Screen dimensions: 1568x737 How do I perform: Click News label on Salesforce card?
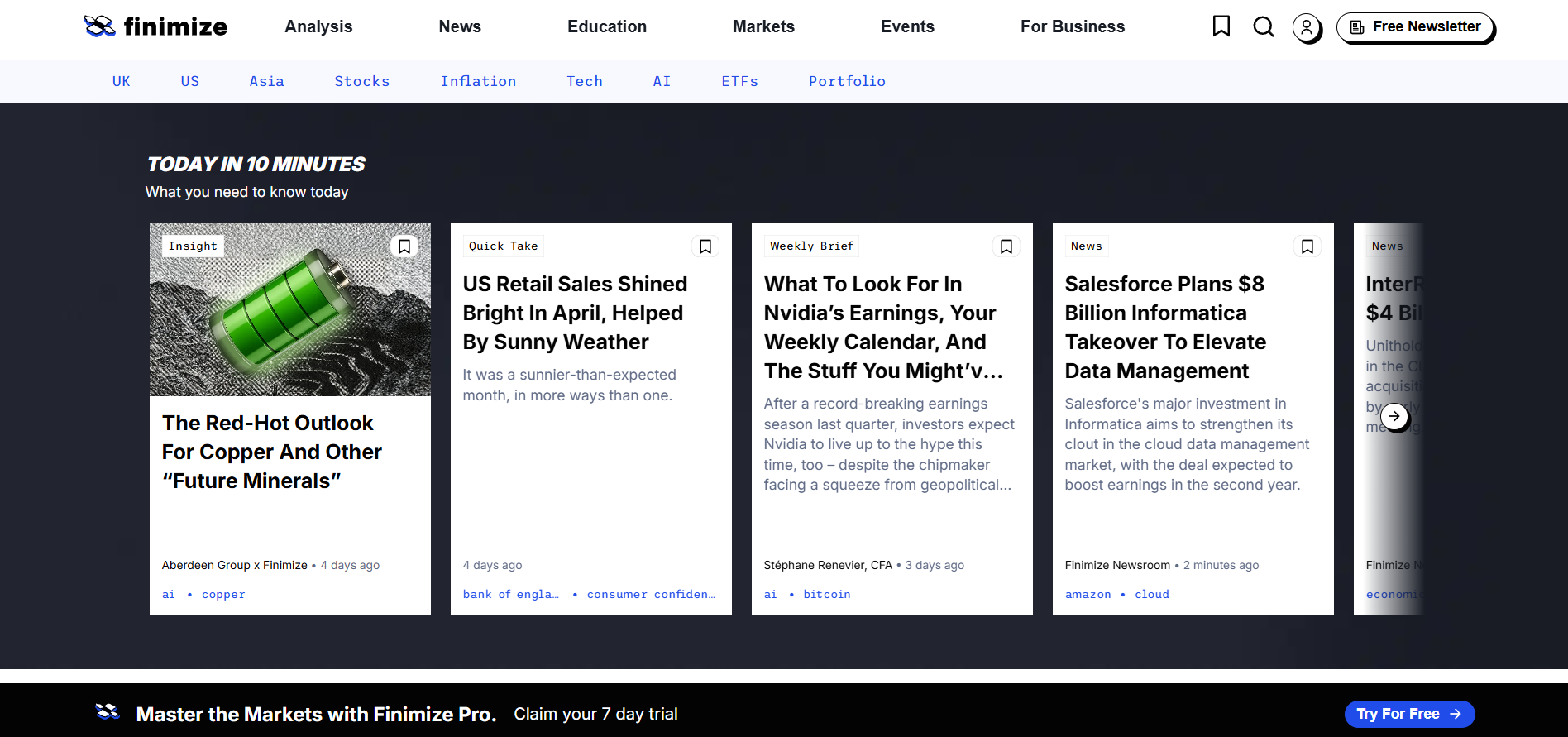[1086, 246]
